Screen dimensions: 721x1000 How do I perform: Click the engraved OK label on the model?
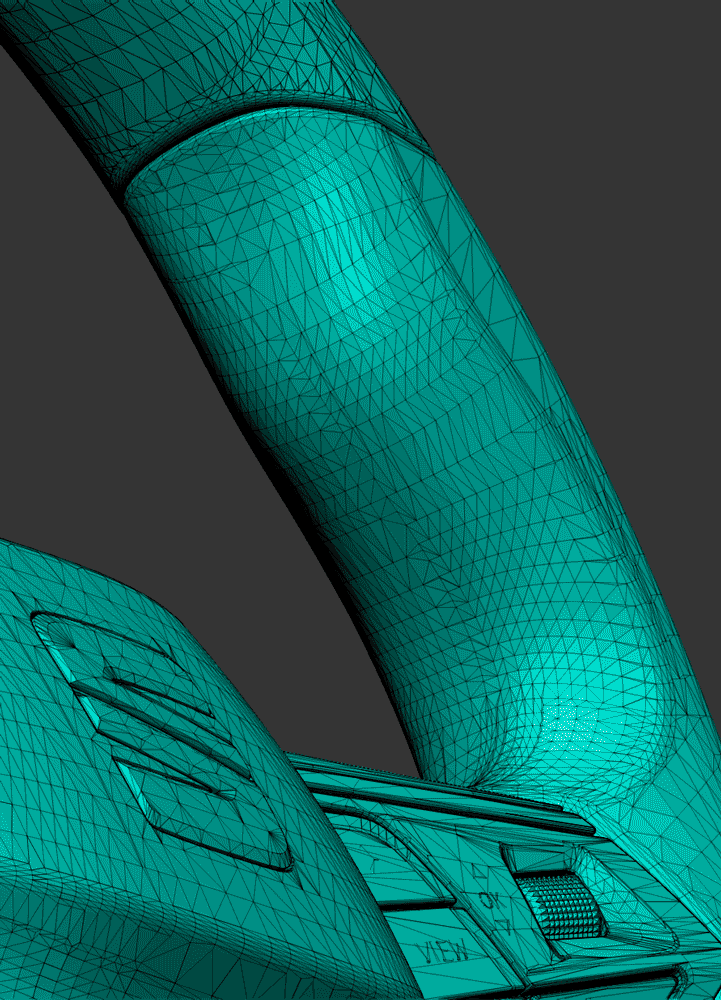[x=492, y=900]
